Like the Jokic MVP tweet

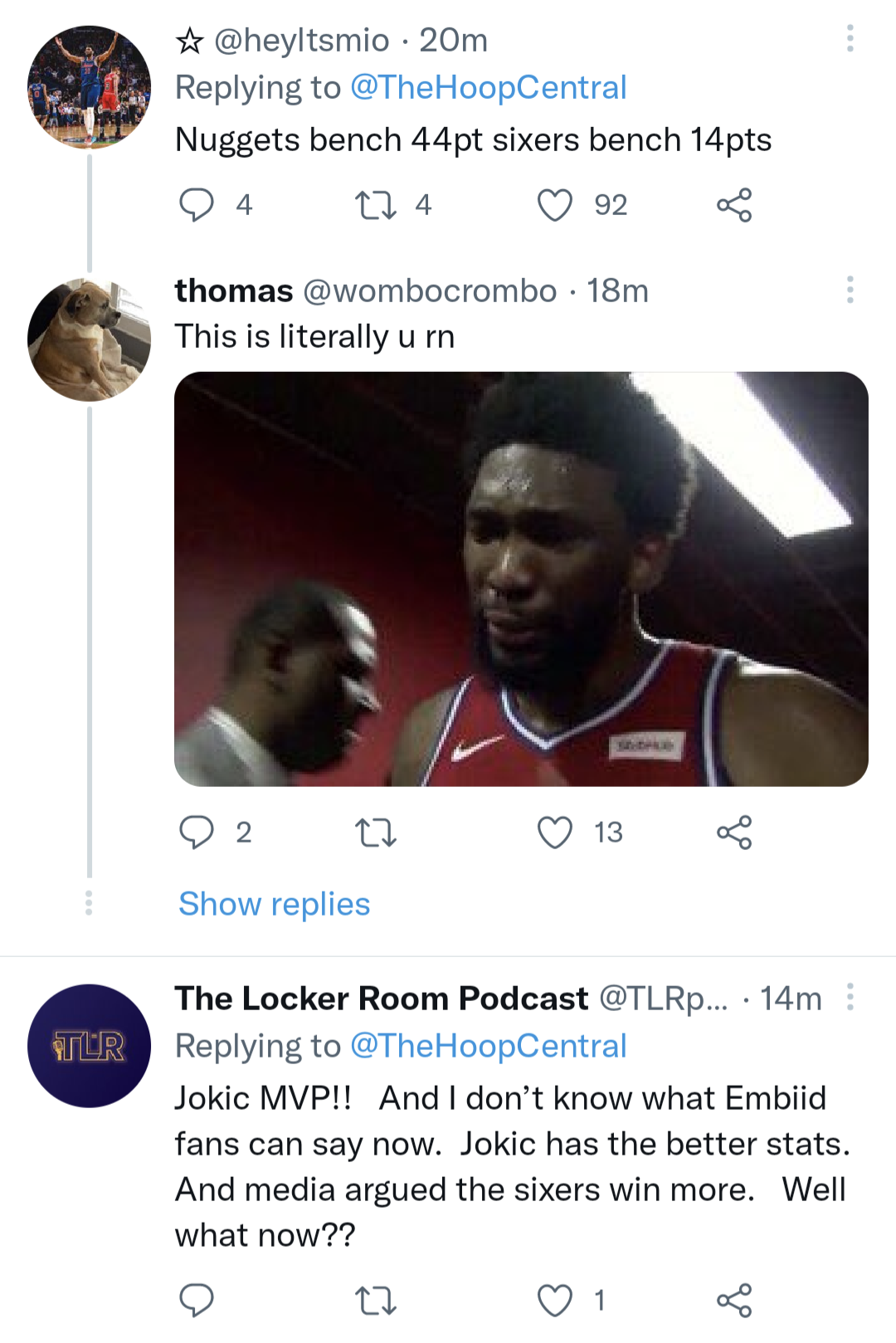coord(555,1300)
